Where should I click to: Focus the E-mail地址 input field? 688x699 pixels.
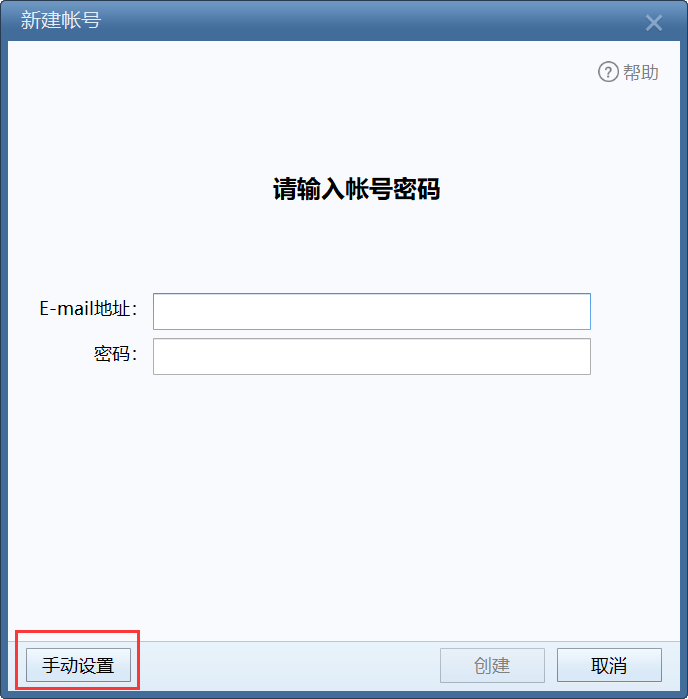click(372, 312)
